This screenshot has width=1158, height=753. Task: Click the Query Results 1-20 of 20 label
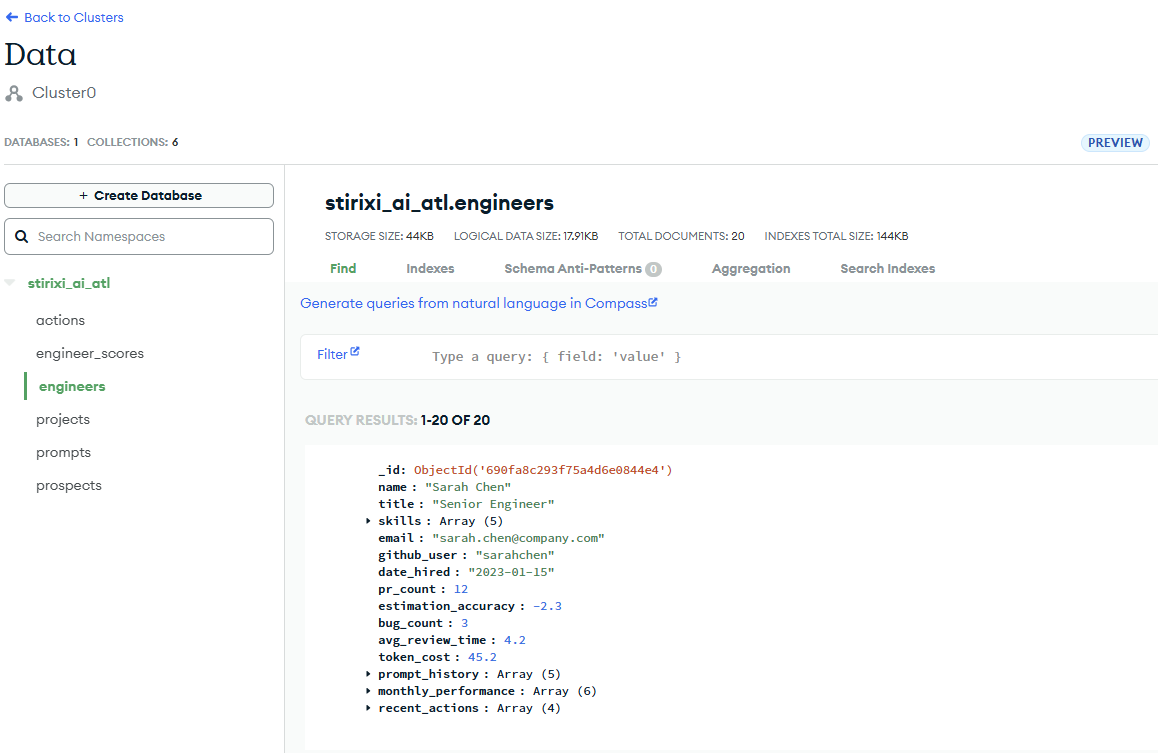tap(397, 420)
